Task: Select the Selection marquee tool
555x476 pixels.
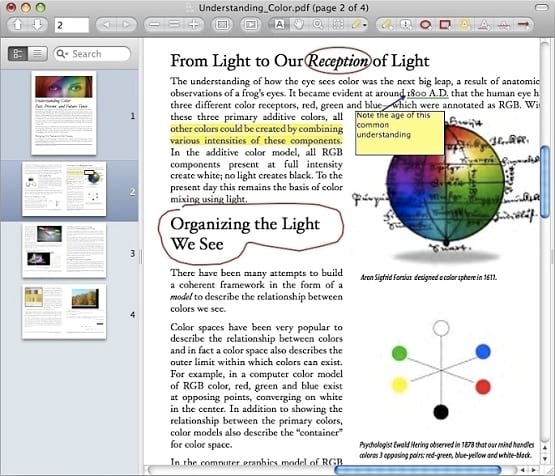Action: click(338, 24)
